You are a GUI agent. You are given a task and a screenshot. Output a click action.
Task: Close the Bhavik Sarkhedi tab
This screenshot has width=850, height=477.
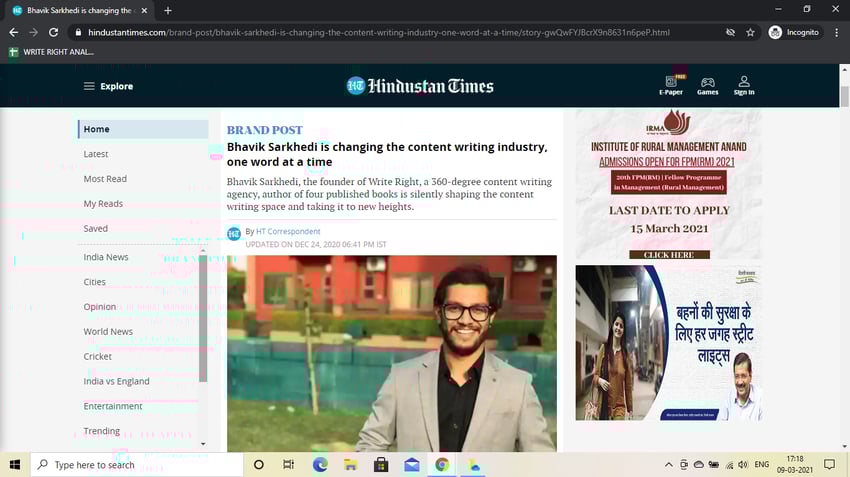[144, 10]
